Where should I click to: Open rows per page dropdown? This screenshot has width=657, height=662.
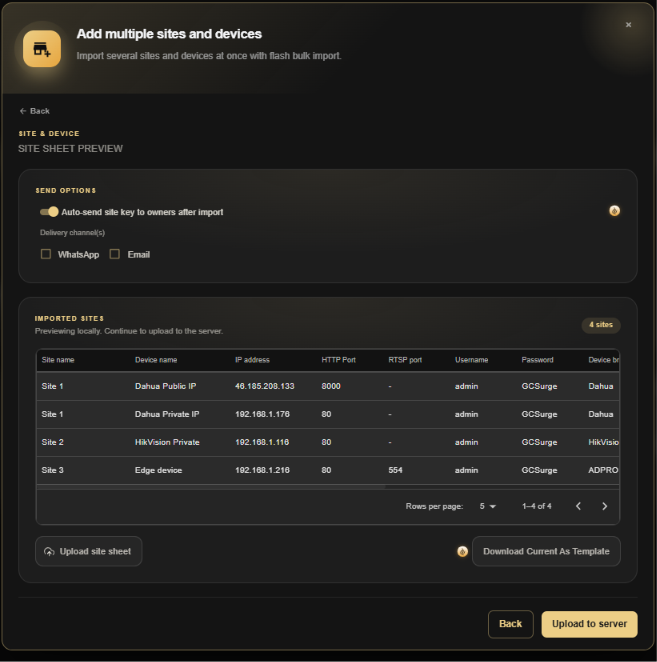488,506
